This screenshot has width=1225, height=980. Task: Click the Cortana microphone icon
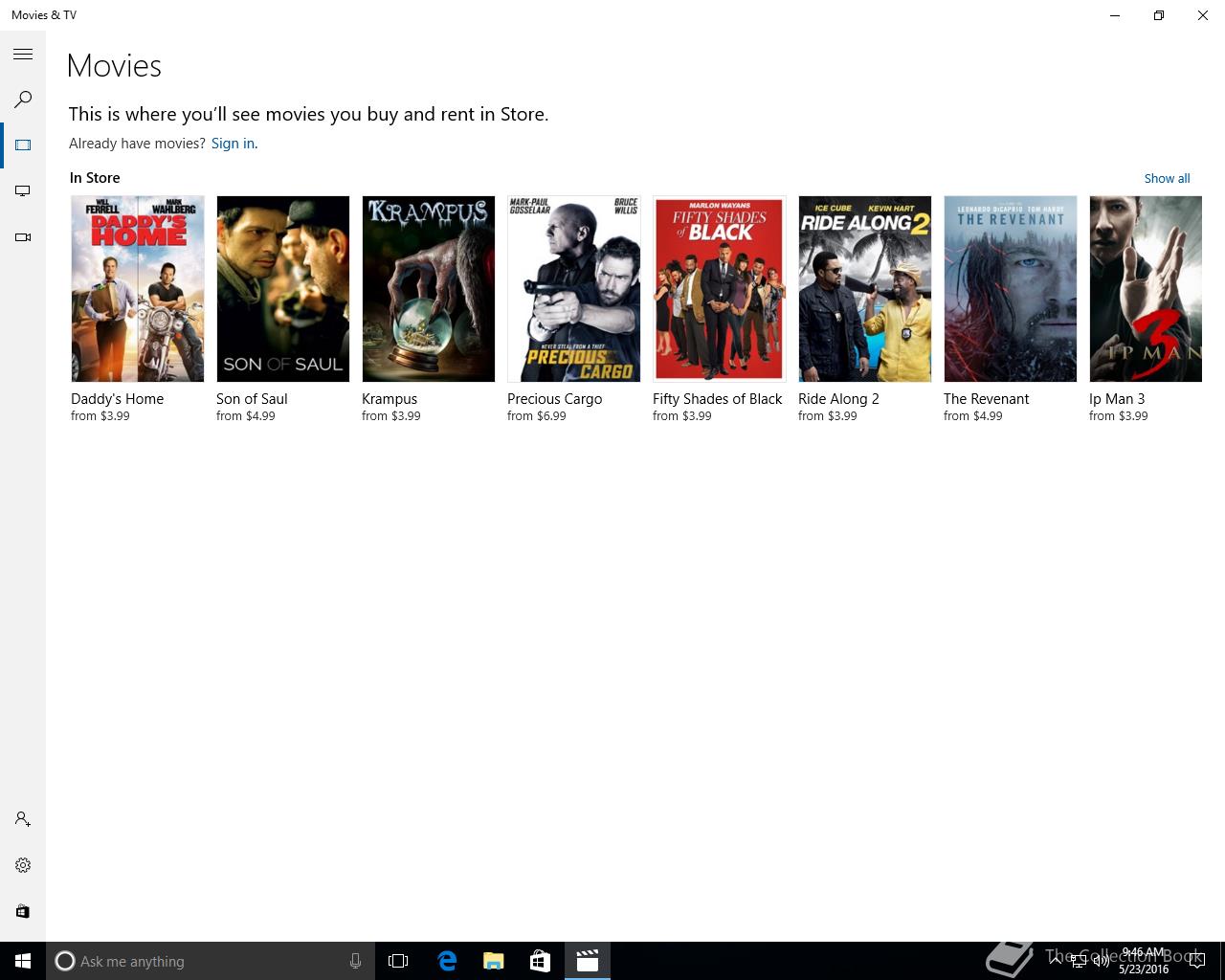click(x=355, y=961)
